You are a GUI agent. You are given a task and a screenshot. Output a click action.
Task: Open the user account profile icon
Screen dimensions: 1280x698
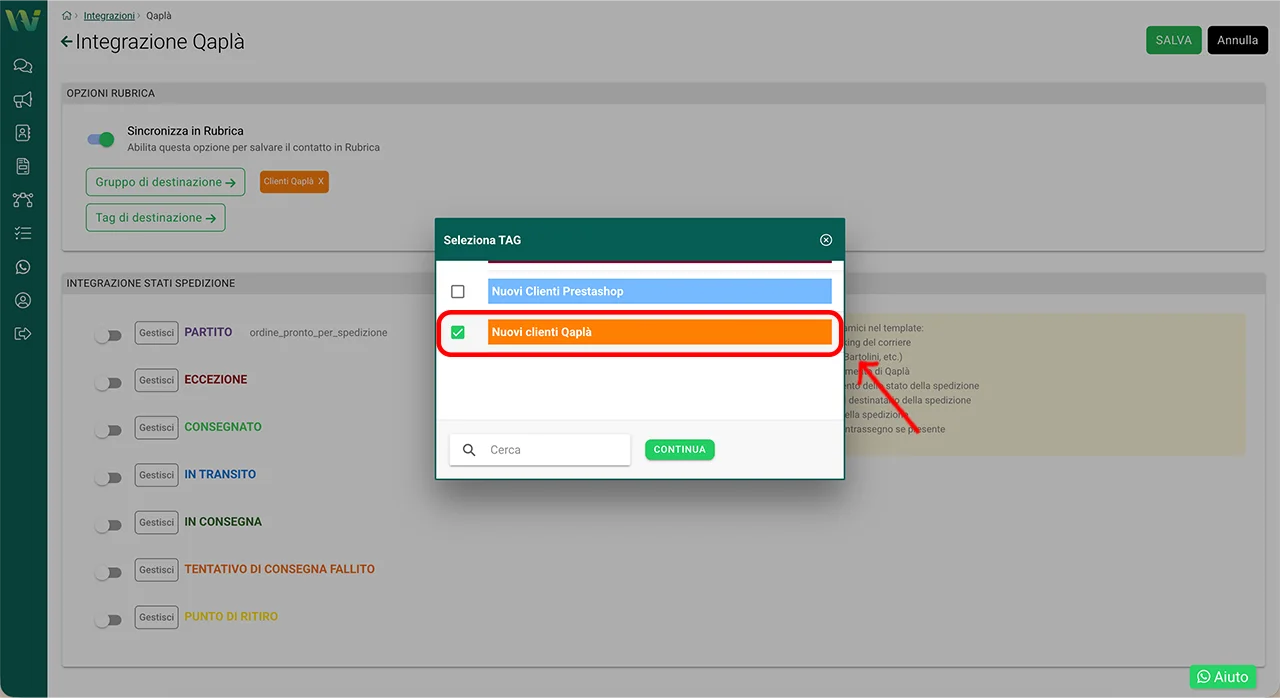[23, 300]
